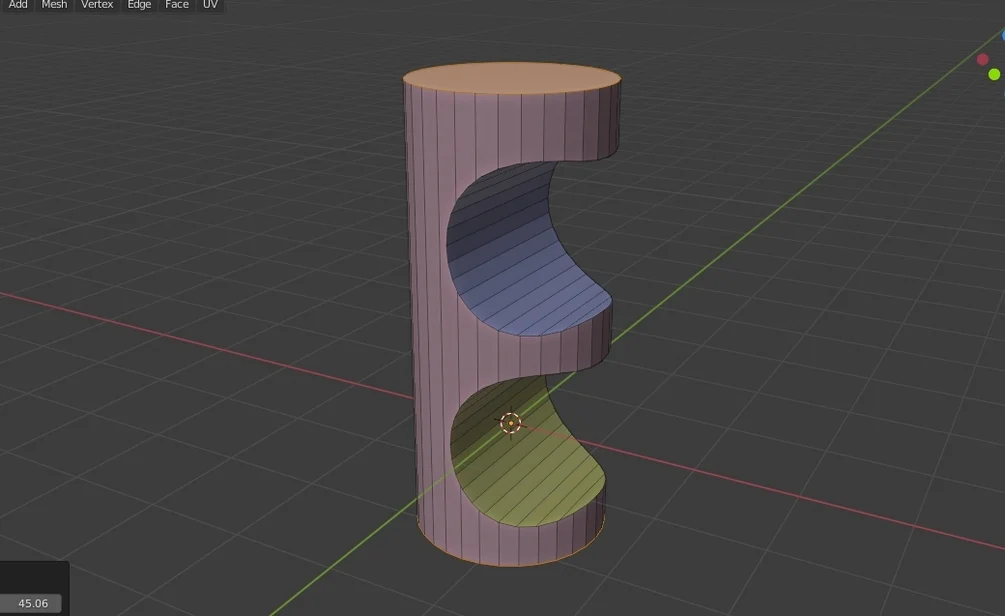Viewport: 1005px width, 616px height.
Task: Open the Vertex menu
Action: point(97,5)
